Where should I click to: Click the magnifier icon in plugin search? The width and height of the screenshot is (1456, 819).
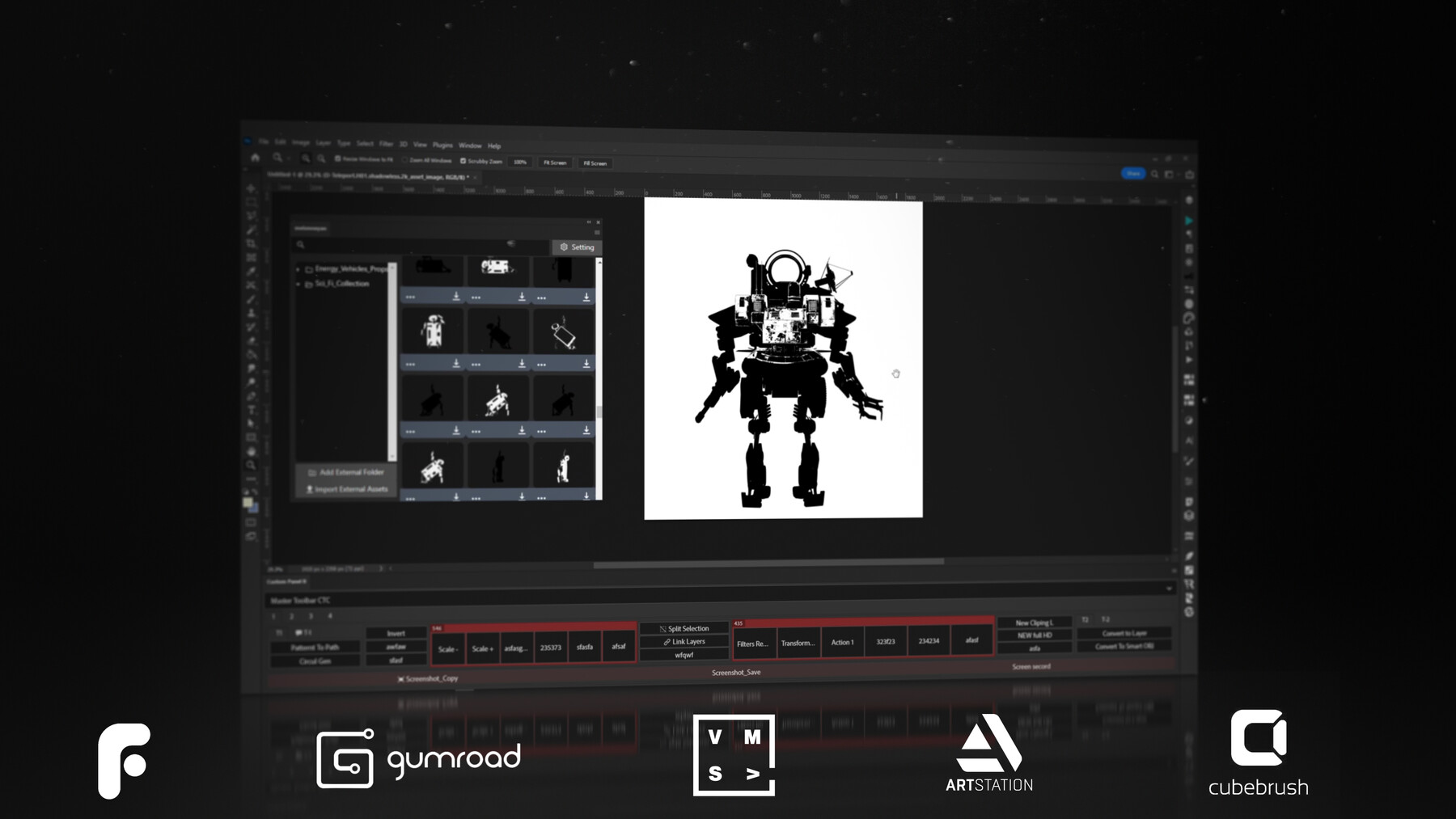pos(300,244)
